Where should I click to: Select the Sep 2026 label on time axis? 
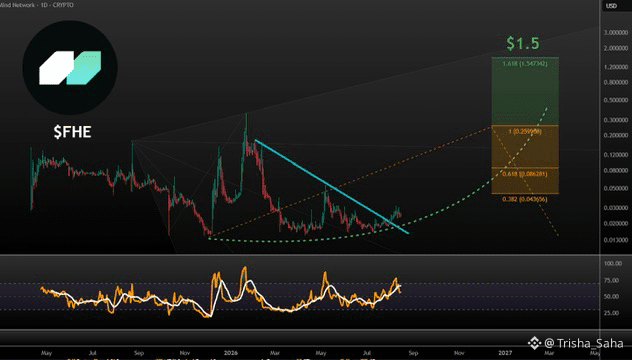tap(414, 353)
